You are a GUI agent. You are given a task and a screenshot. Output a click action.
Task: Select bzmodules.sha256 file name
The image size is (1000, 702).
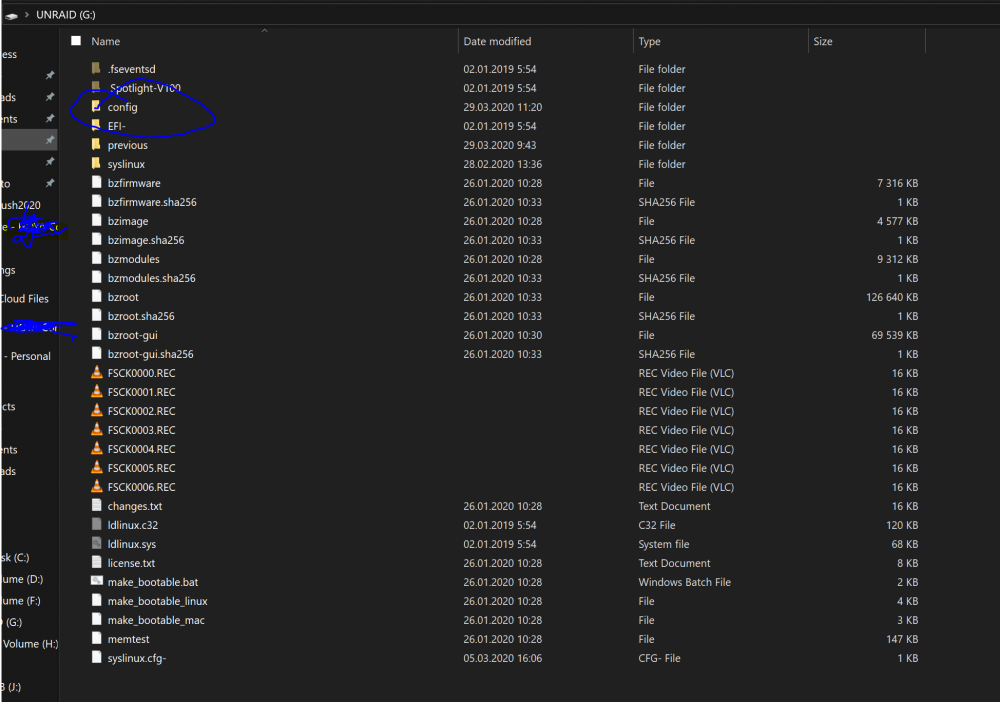point(152,278)
